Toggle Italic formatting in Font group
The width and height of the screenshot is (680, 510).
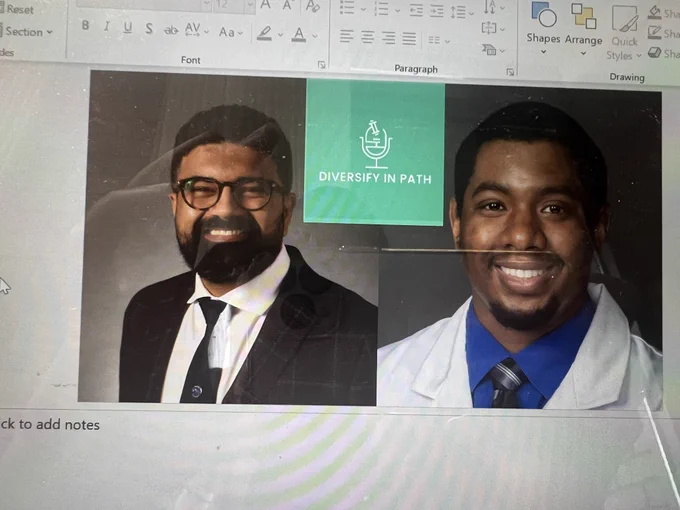[x=106, y=26]
